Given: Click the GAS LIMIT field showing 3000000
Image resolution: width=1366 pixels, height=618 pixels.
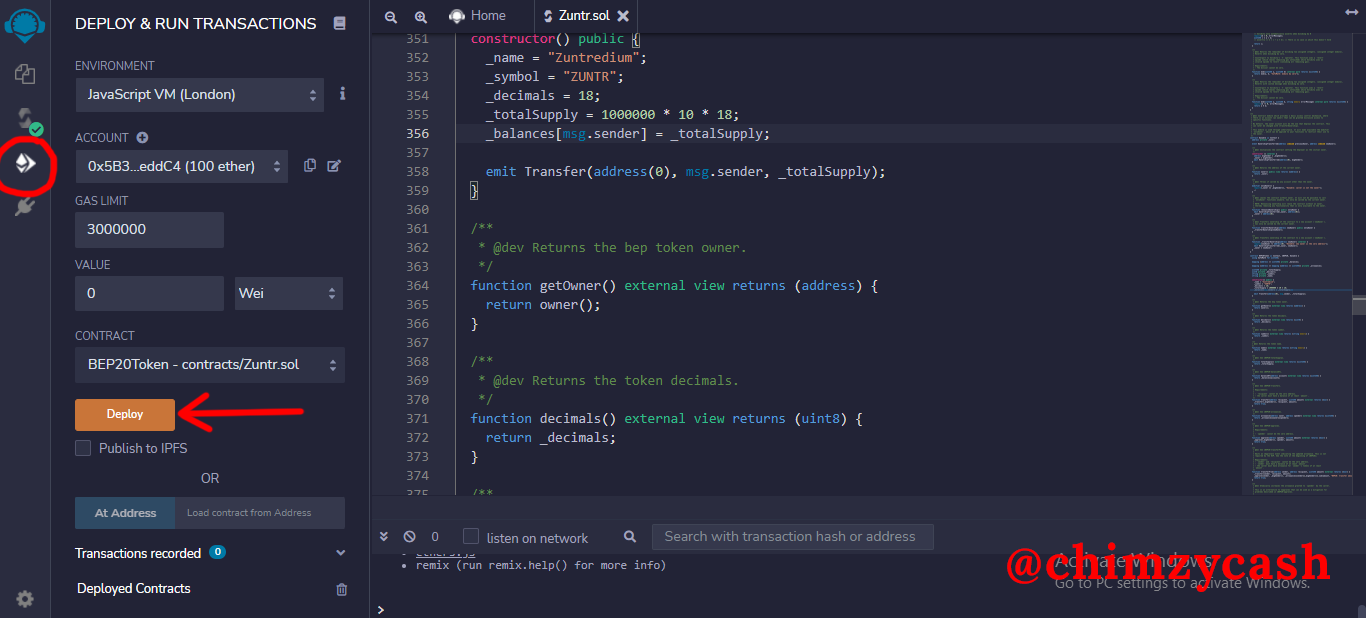Looking at the screenshot, I should pyautogui.click(x=149, y=229).
